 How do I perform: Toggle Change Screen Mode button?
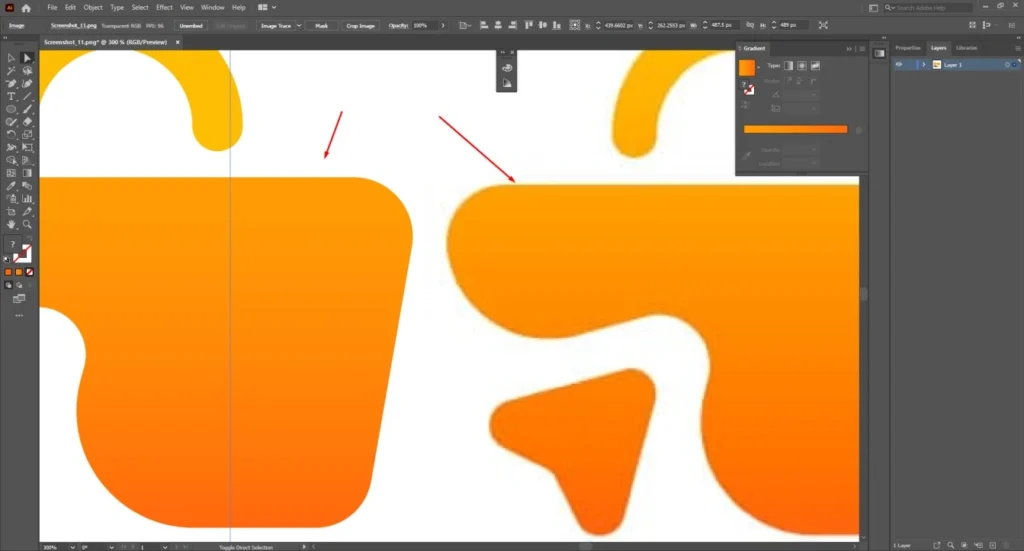19,298
